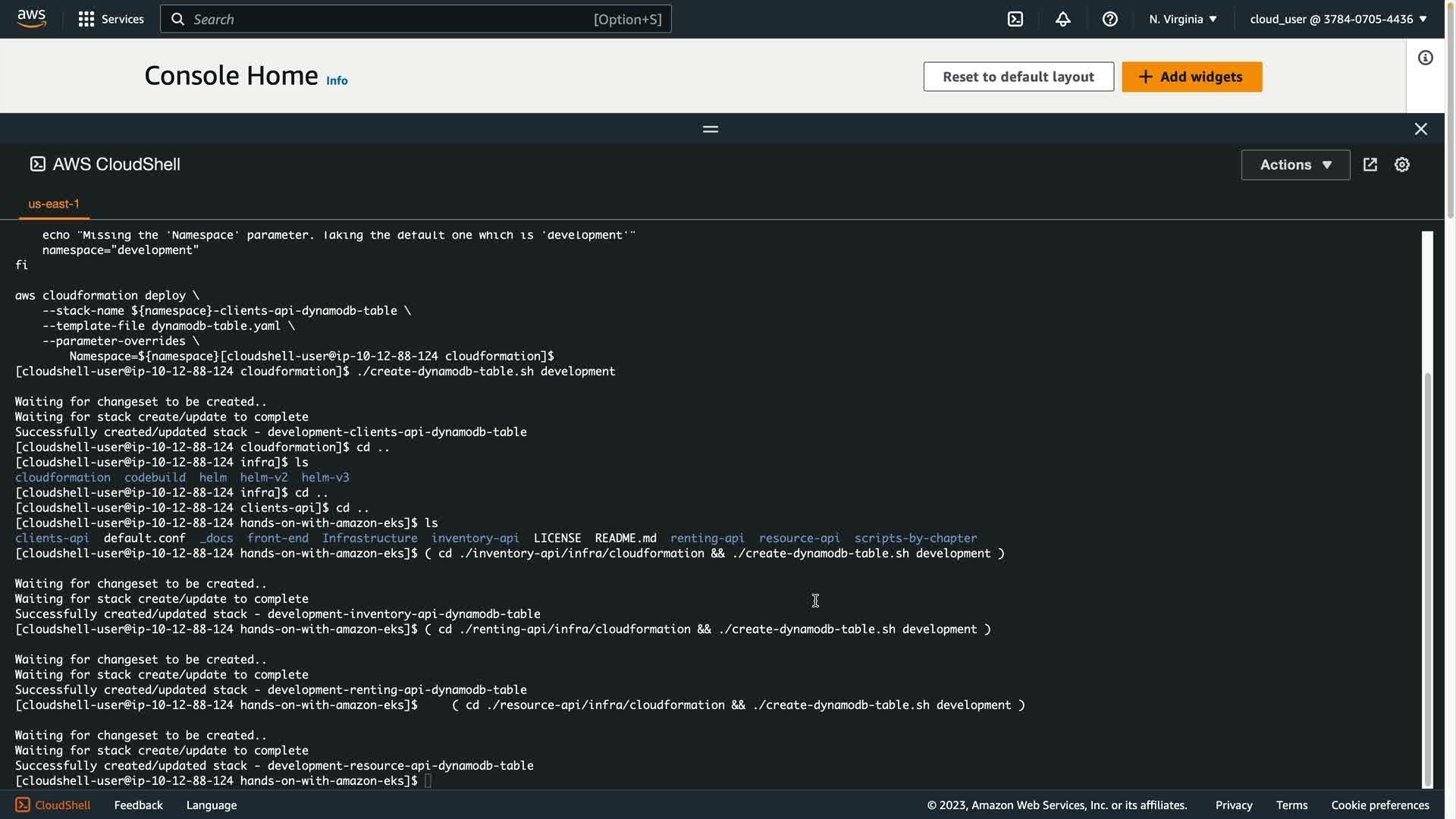
Task: Select the us-east-1 terminal tab
Action: [54, 204]
